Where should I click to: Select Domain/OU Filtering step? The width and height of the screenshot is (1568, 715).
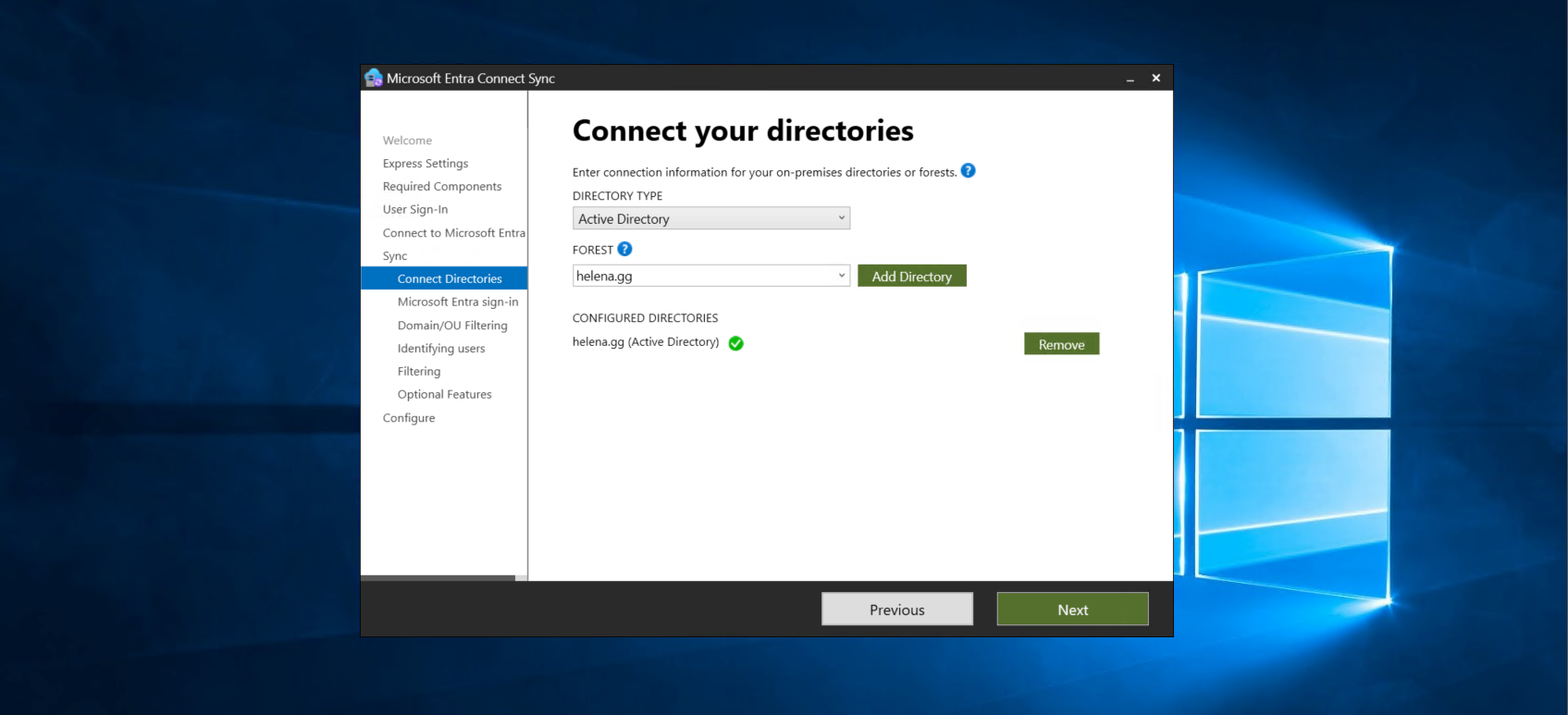tap(452, 326)
